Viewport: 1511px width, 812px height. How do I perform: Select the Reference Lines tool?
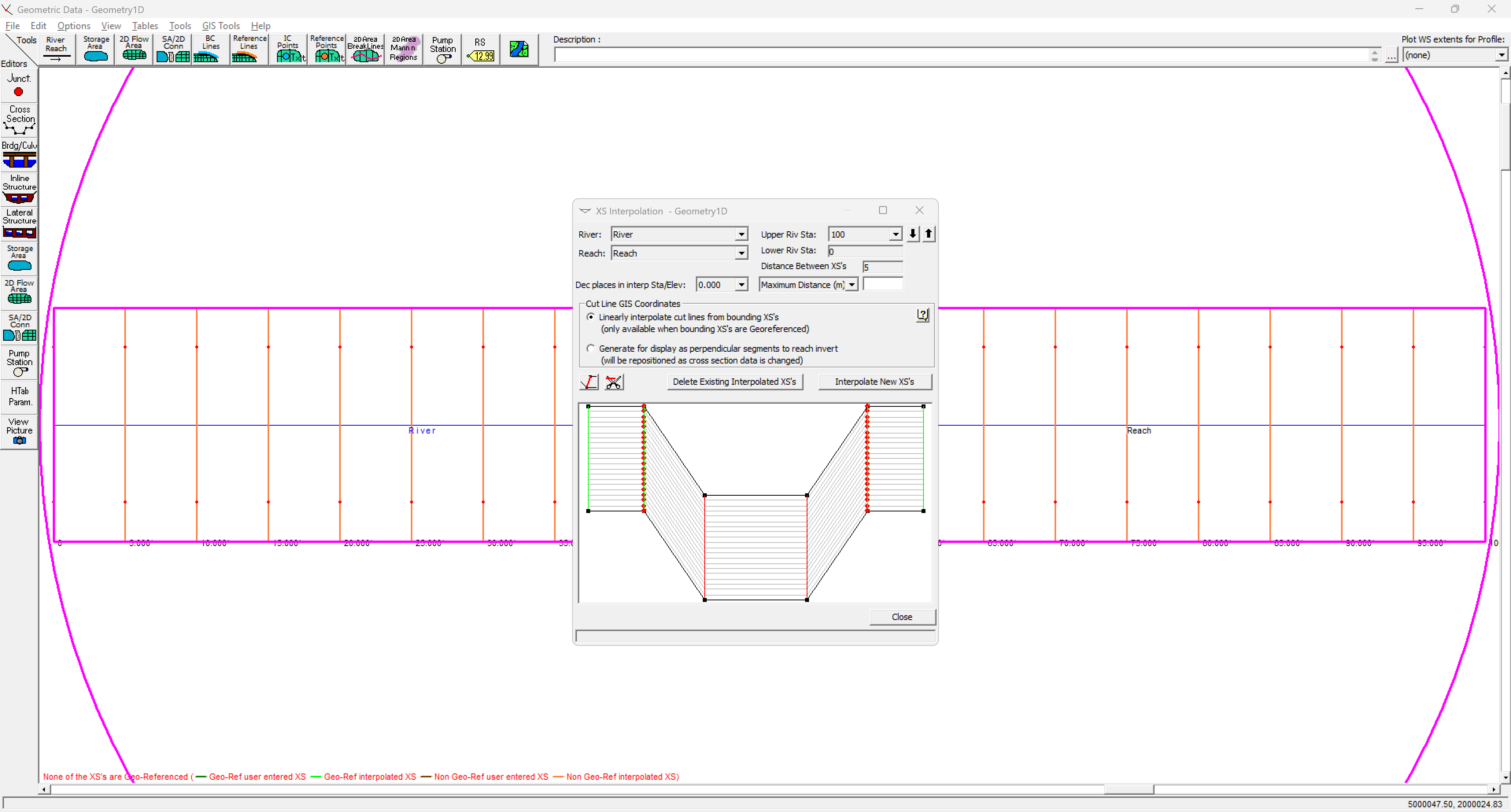[249, 49]
